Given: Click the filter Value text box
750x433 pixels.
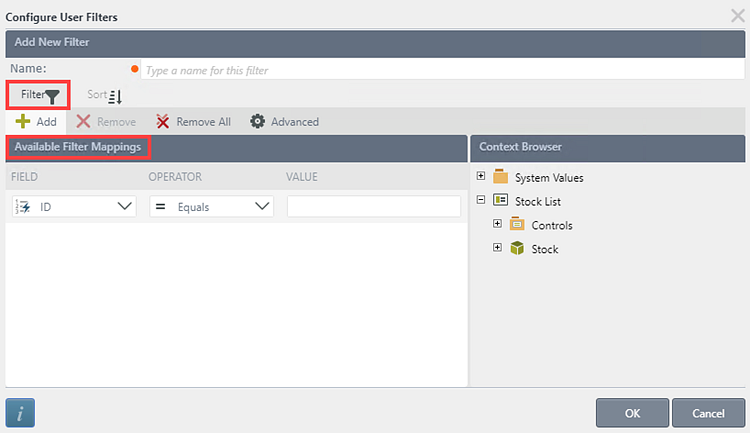Looking at the screenshot, I should 359,206.
